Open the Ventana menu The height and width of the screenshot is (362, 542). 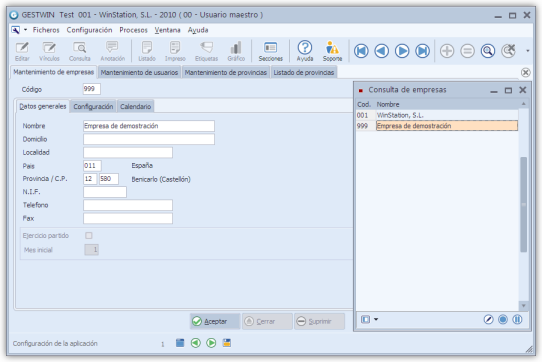click(x=167, y=30)
